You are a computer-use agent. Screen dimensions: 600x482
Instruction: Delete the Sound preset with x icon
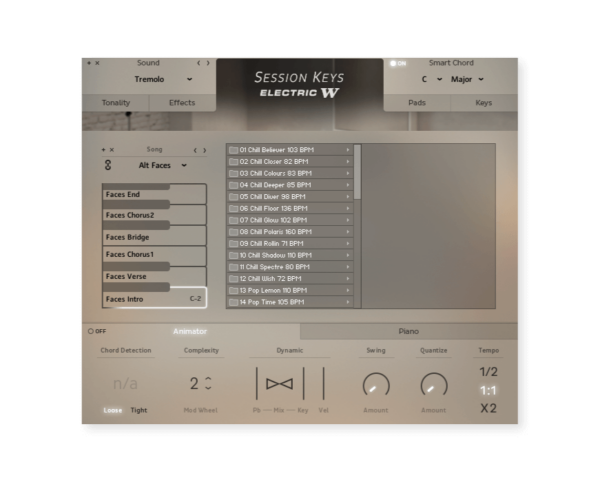point(97,63)
